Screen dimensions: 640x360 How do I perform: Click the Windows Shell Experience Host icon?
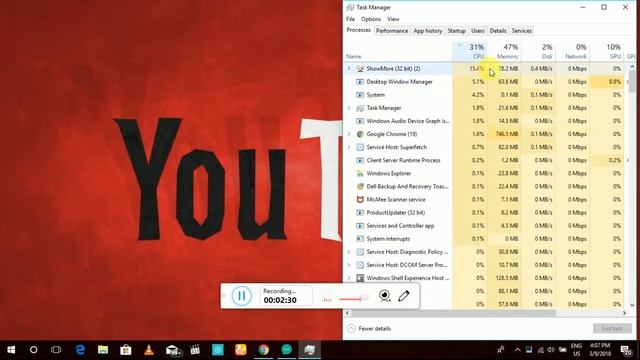point(360,278)
